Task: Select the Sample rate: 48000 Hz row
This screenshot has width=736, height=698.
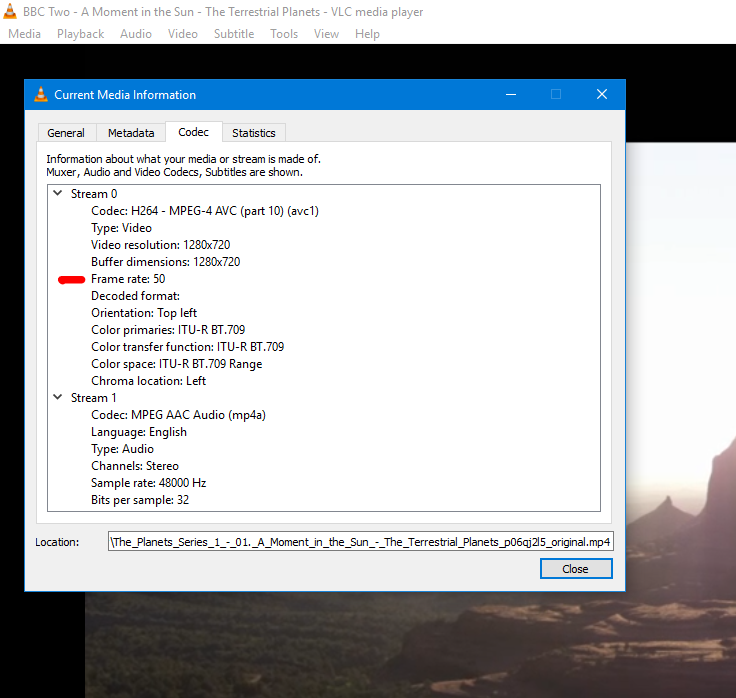Action: coord(148,483)
